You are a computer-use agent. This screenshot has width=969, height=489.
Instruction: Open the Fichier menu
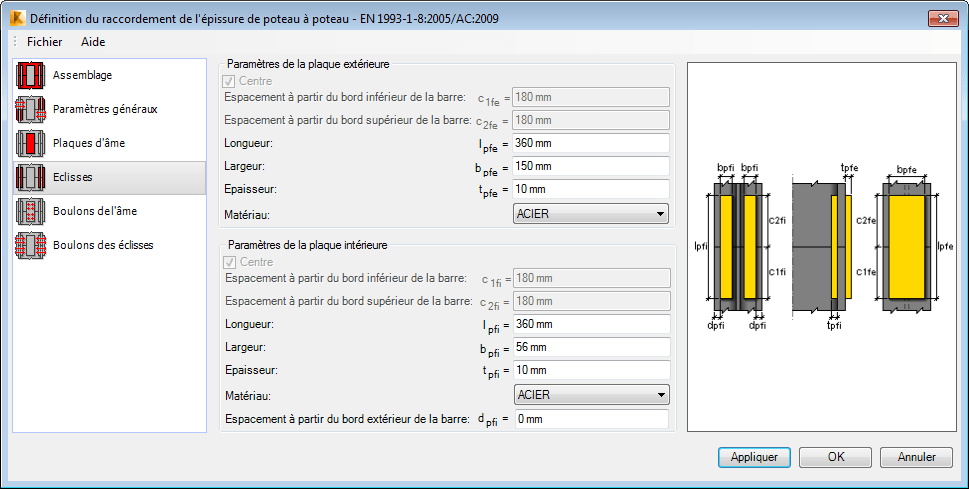coord(44,42)
